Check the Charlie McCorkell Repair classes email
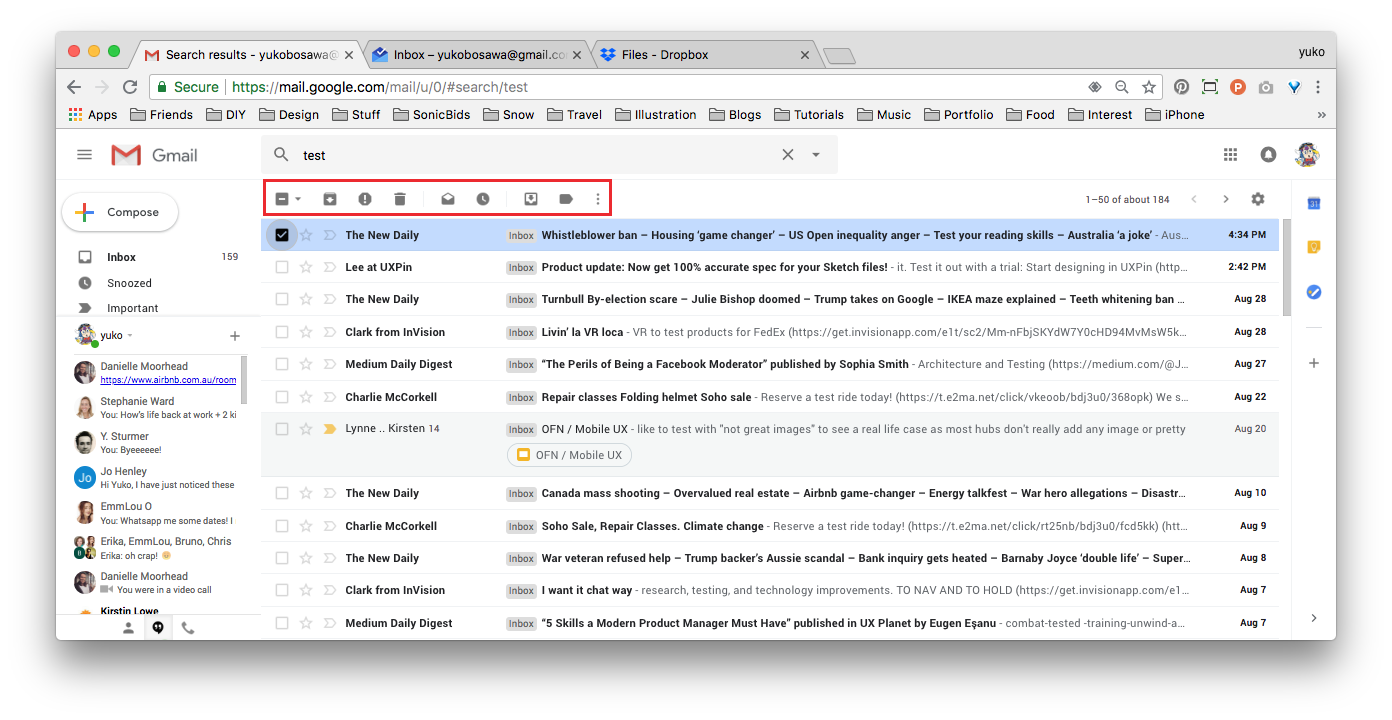This screenshot has height=720, width=1392. [x=282, y=397]
